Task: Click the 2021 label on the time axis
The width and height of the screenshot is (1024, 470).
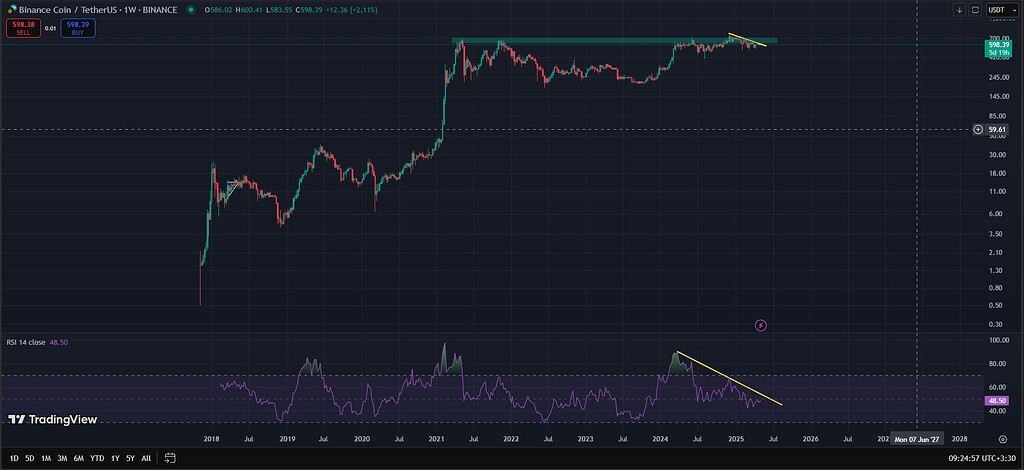Action: click(x=436, y=439)
